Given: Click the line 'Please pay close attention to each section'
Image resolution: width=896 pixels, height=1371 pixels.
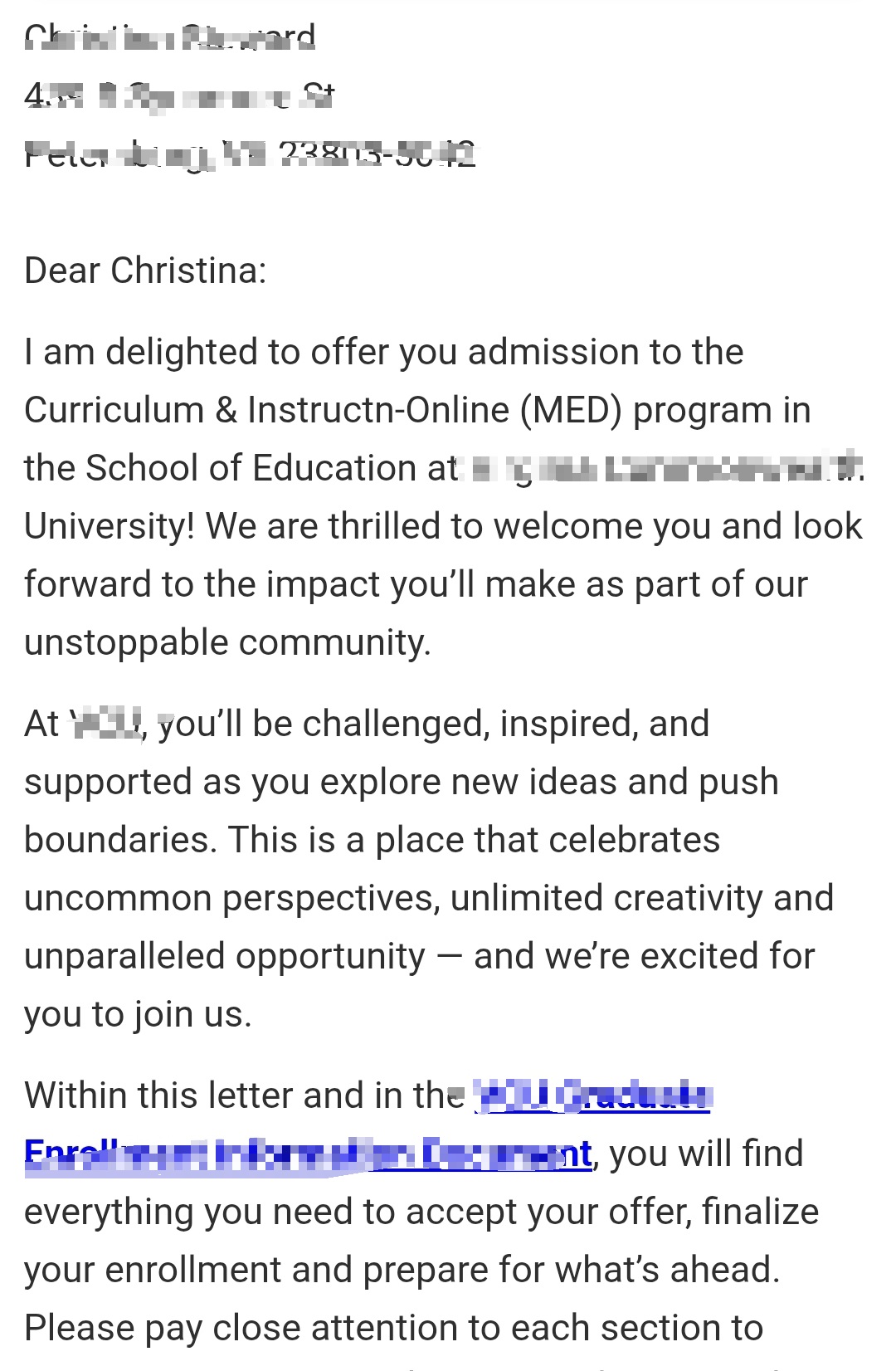Looking at the screenshot, I should (x=394, y=1329).
